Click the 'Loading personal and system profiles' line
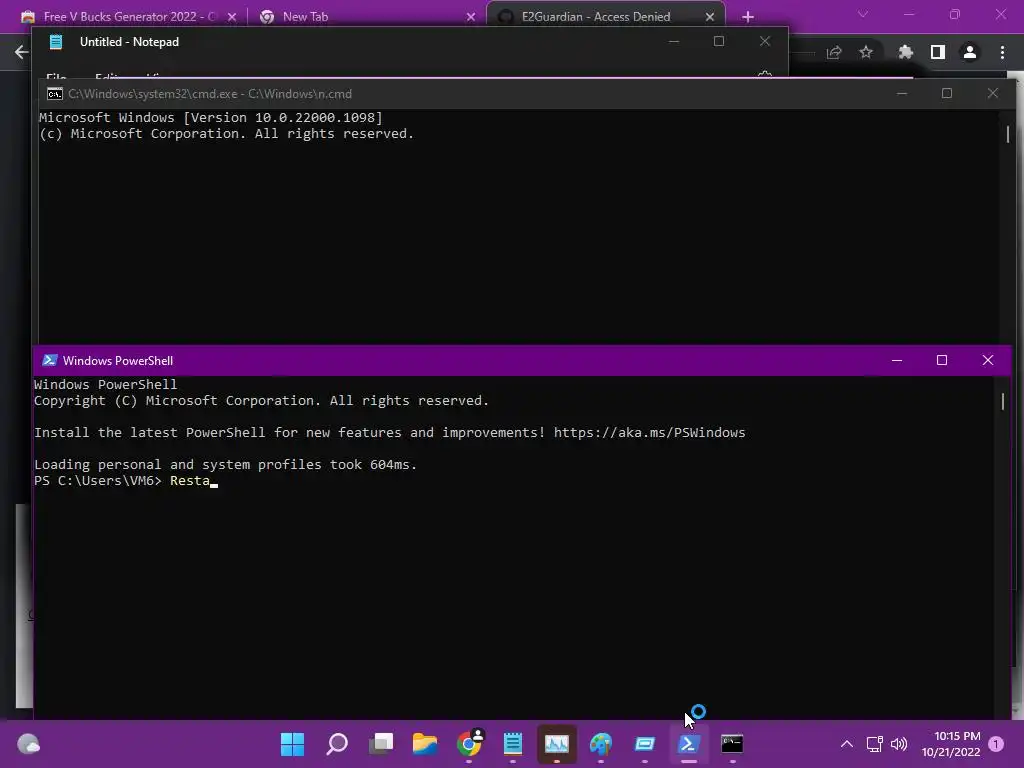The image size is (1024, 768). click(225, 464)
